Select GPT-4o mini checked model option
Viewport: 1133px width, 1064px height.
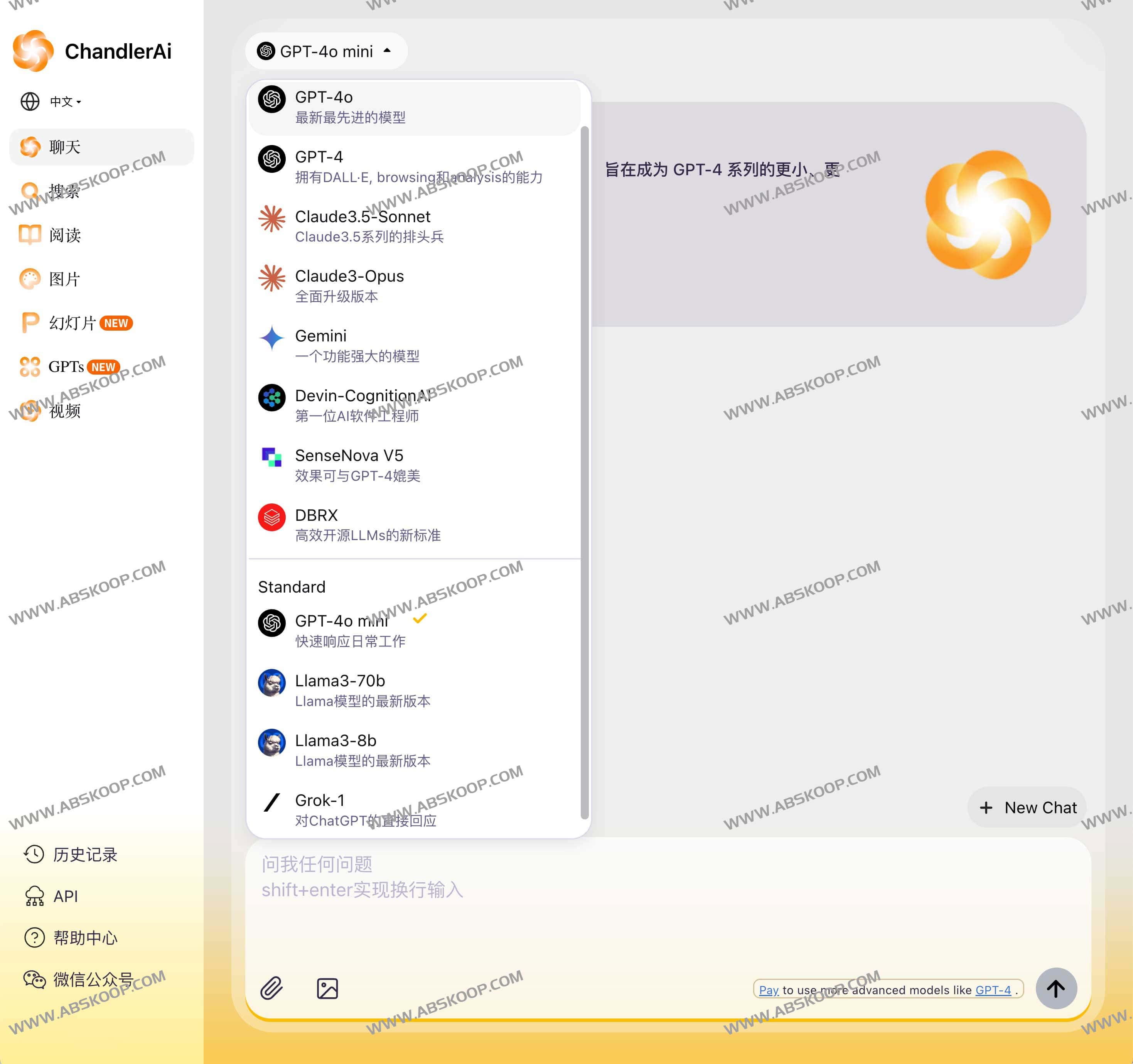(342, 630)
